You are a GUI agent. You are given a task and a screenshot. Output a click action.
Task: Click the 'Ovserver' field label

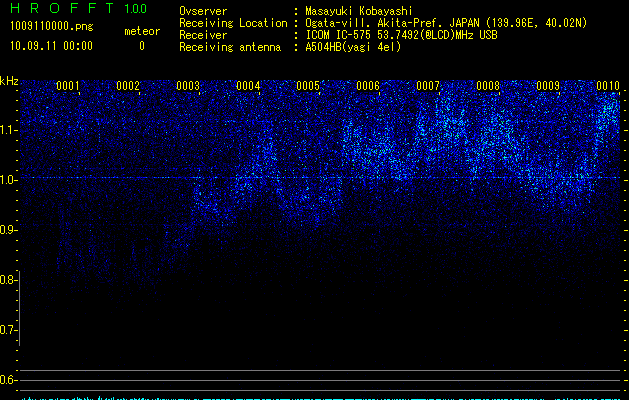(x=203, y=11)
